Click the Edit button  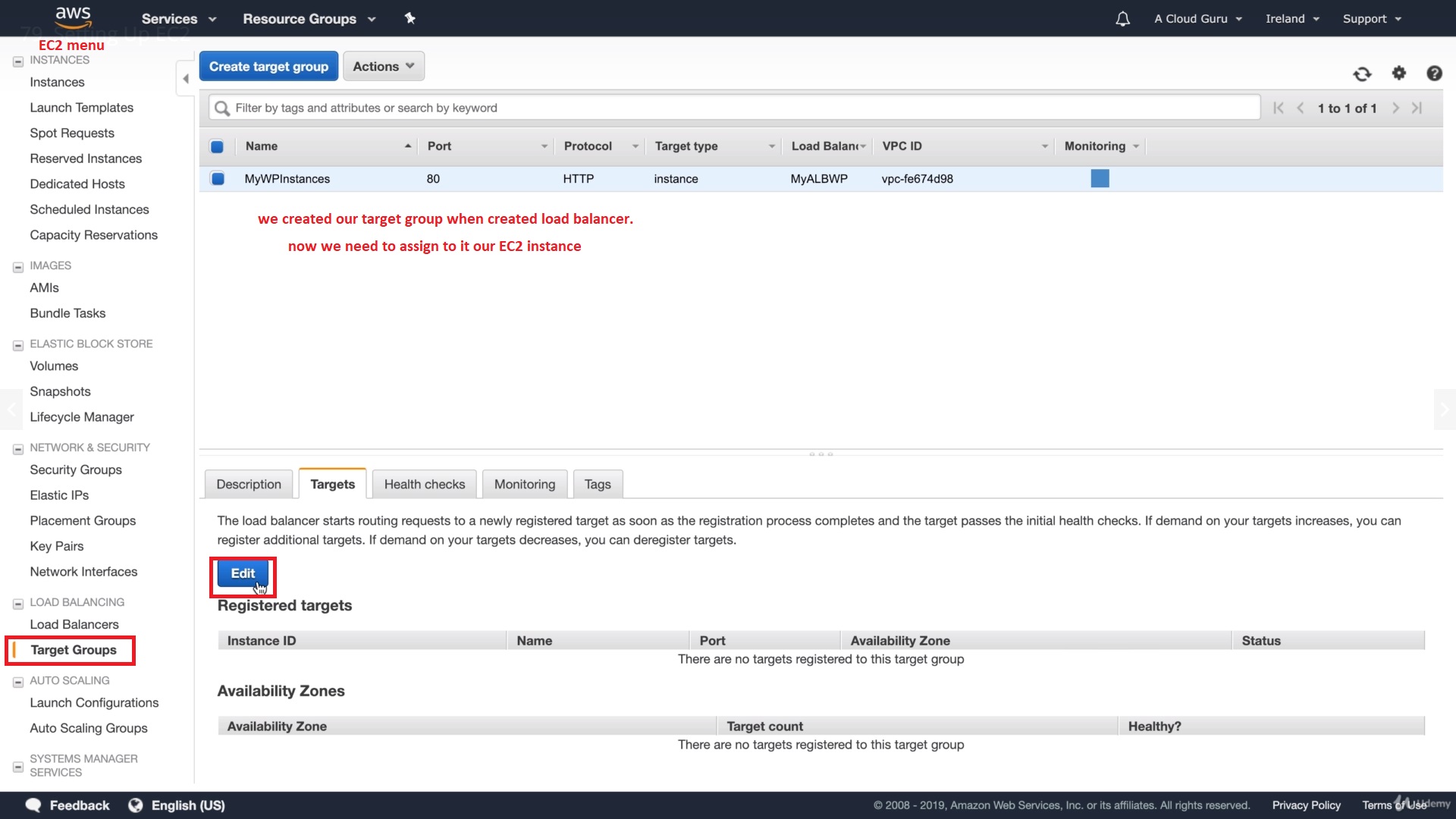pos(243,573)
